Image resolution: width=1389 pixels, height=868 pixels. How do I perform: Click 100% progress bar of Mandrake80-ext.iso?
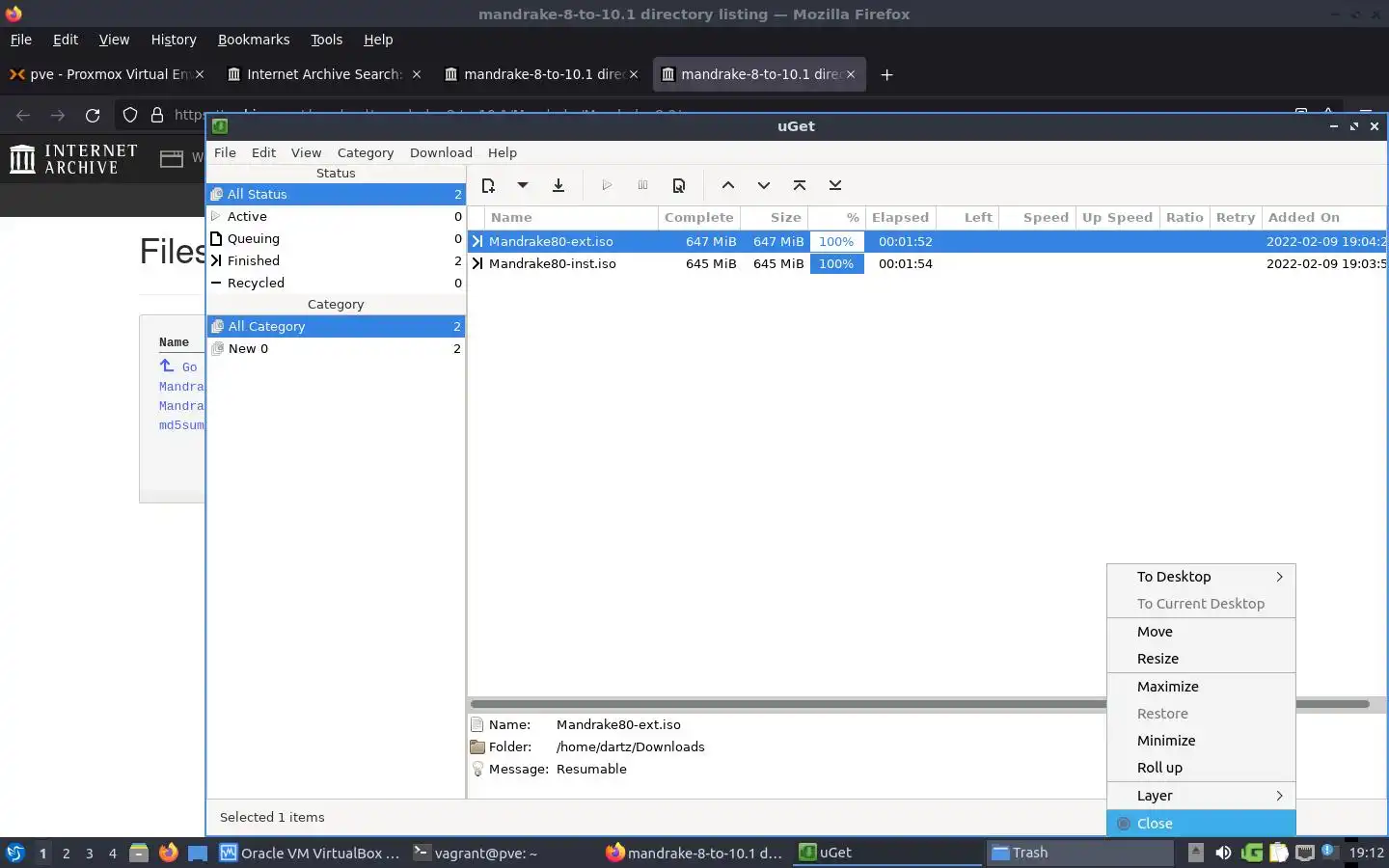[x=836, y=241]
